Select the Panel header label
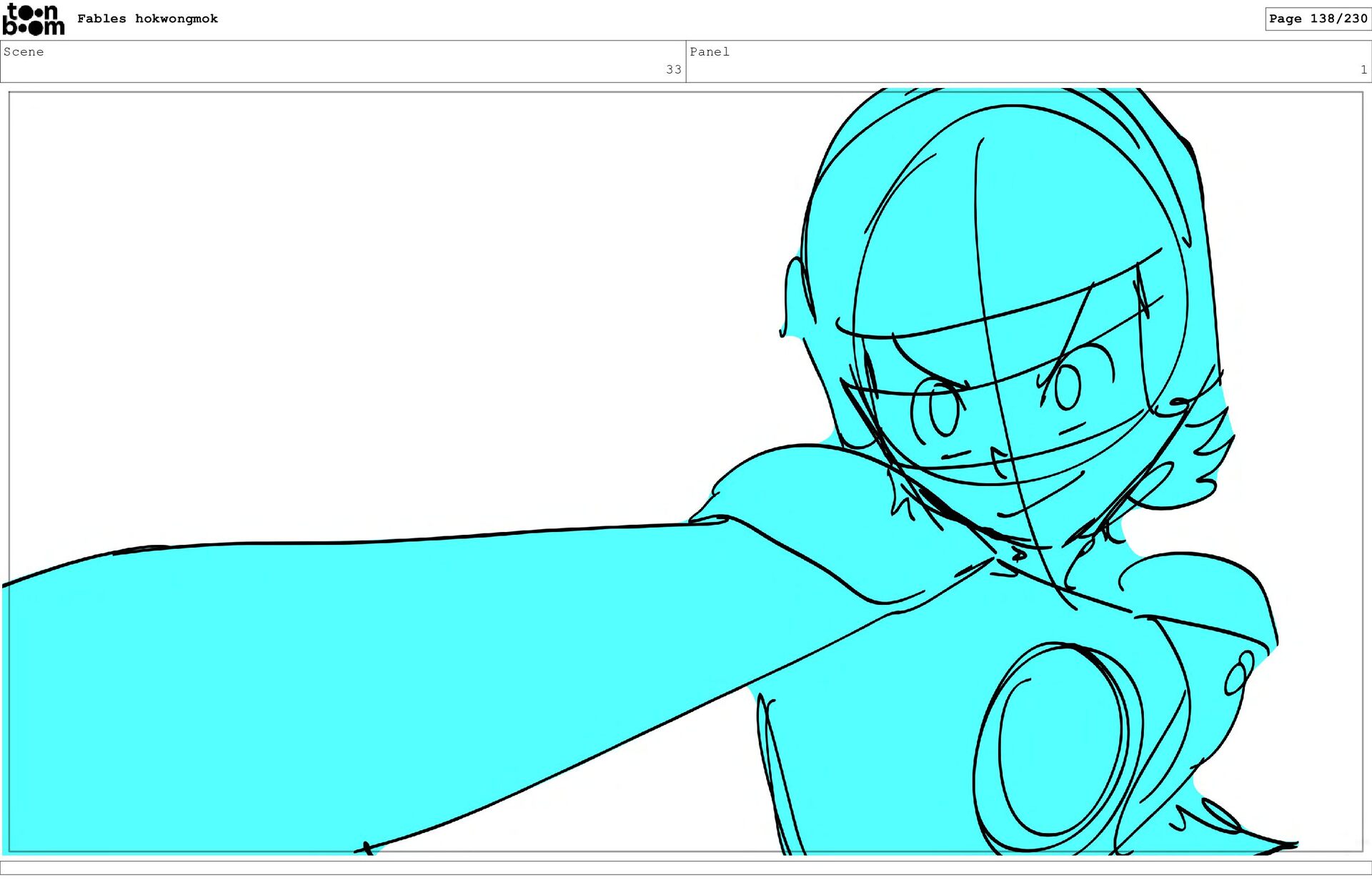The height and width of the screenshot is (888, 1372). click(709, 51)
